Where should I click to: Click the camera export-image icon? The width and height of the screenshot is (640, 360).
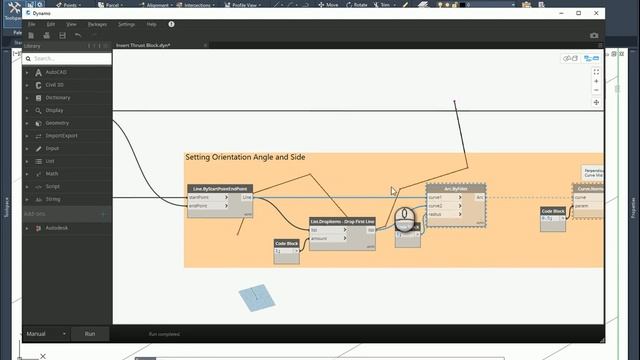[594, 36]
